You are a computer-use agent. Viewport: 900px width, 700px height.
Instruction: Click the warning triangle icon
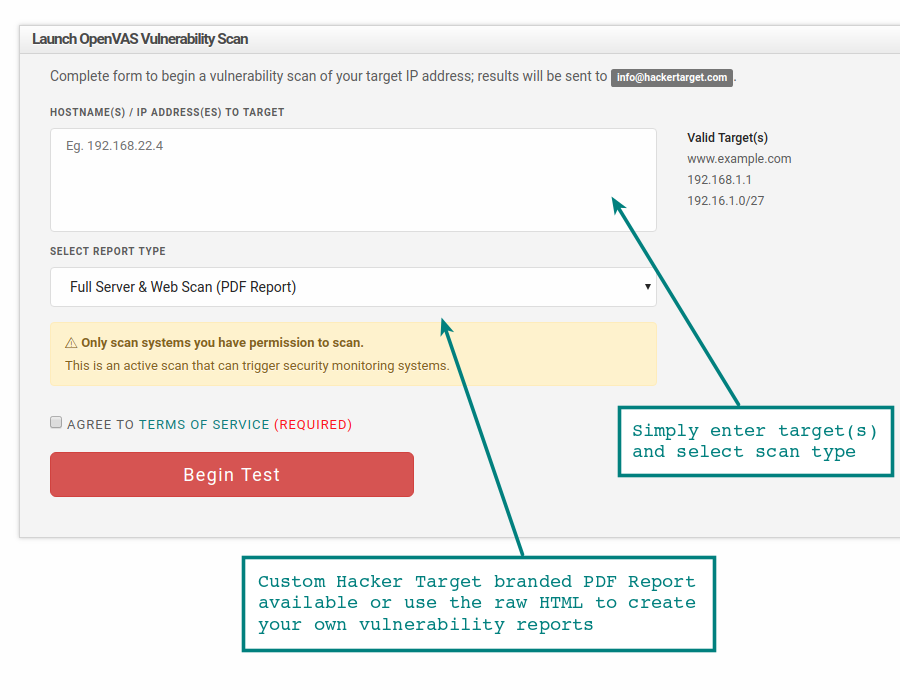[x=71, y=343]
